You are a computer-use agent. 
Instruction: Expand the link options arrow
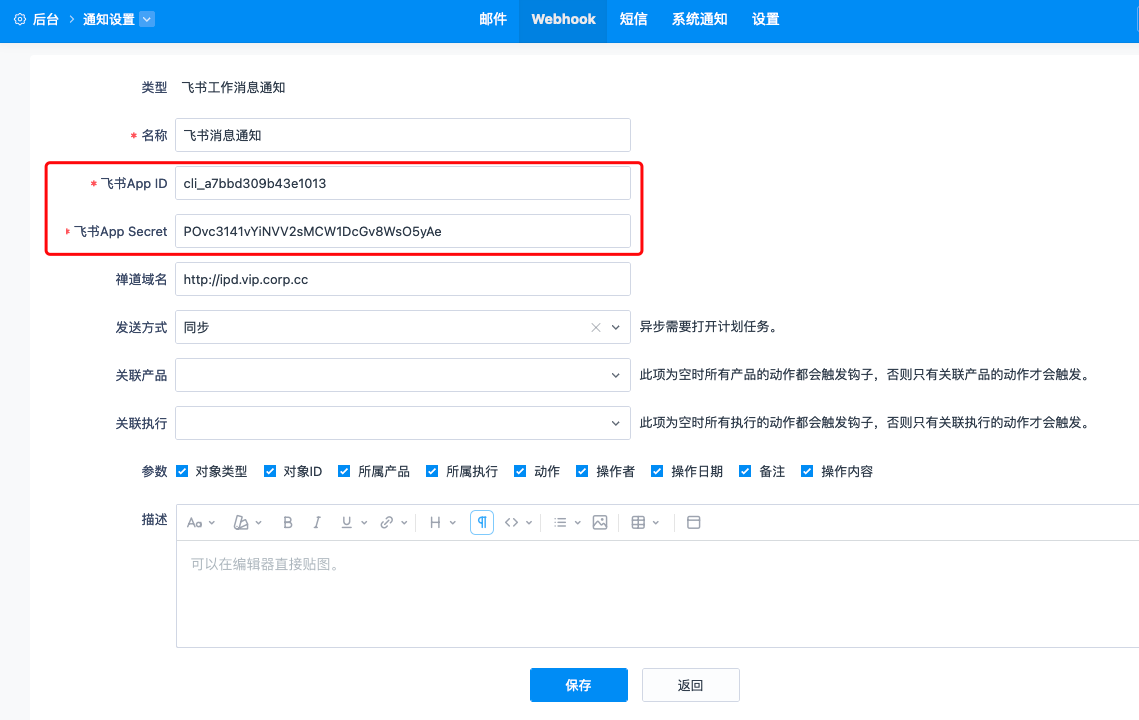click(404, 522)
